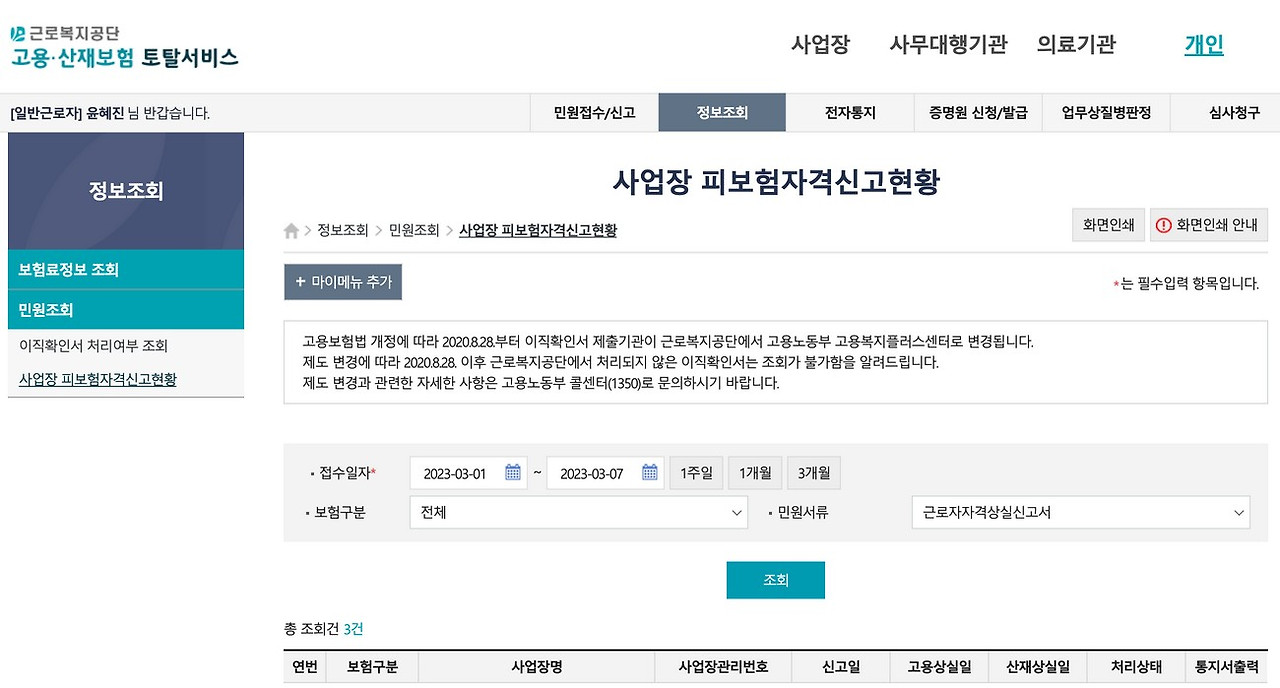Select 사업장 in the top navigation
This screenshot has height=688, width=1280.
pos(818,44)
